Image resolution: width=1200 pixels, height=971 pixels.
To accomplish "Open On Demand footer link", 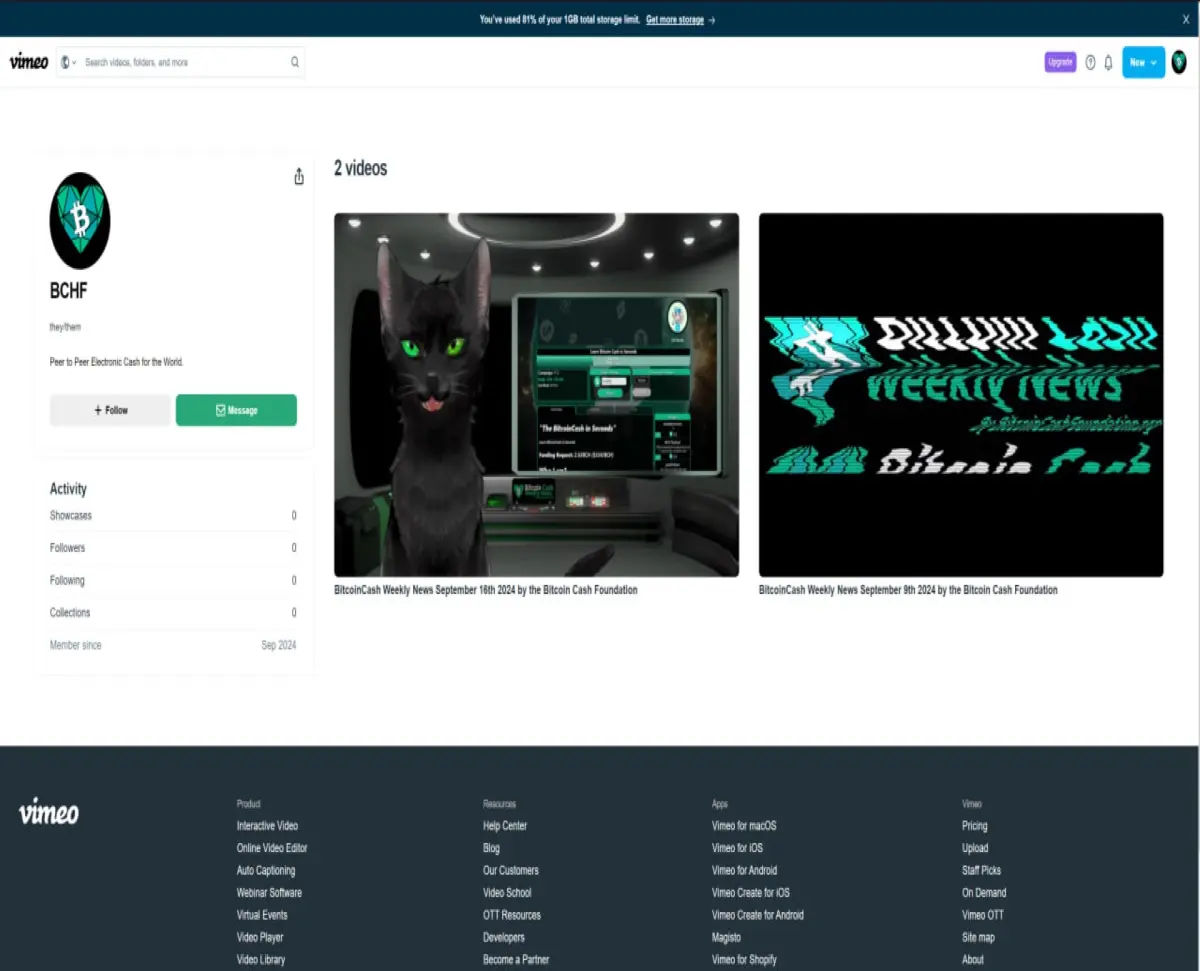I will pos(984,893).
